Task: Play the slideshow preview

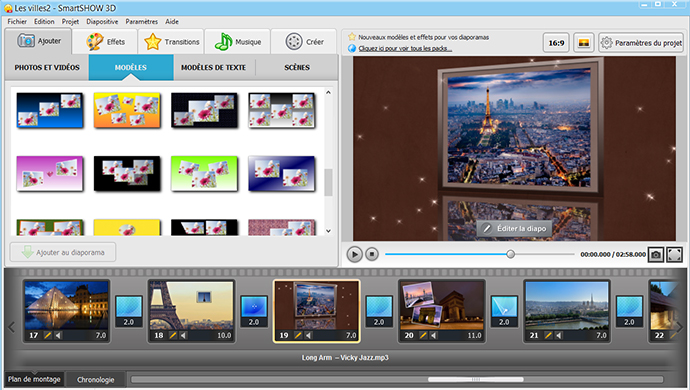Action: coord(354,254)
